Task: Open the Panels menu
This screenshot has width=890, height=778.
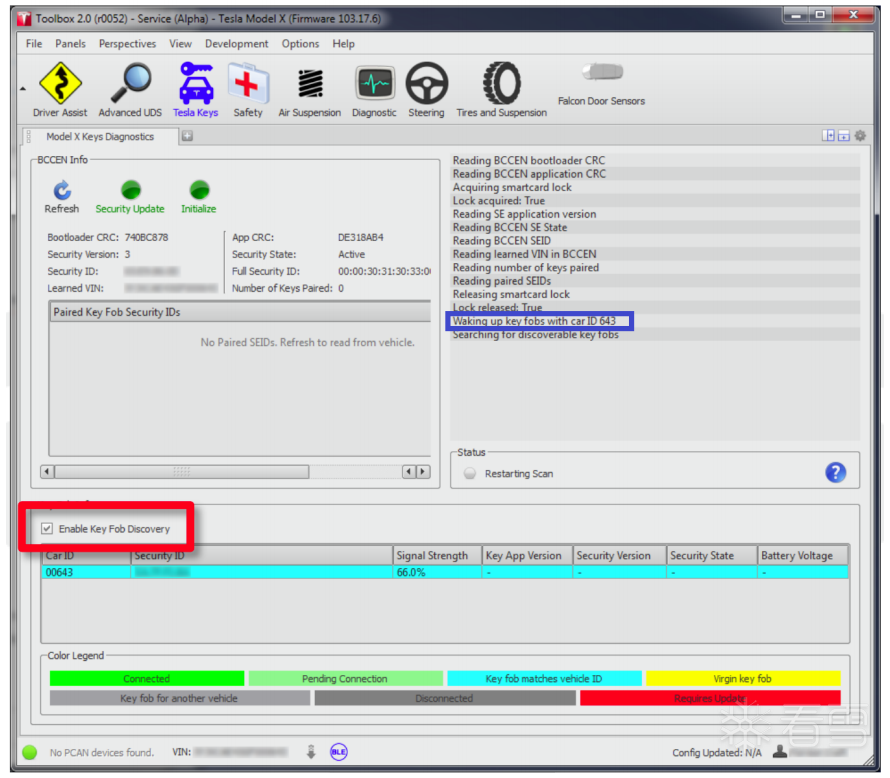Action: [70, 44]
